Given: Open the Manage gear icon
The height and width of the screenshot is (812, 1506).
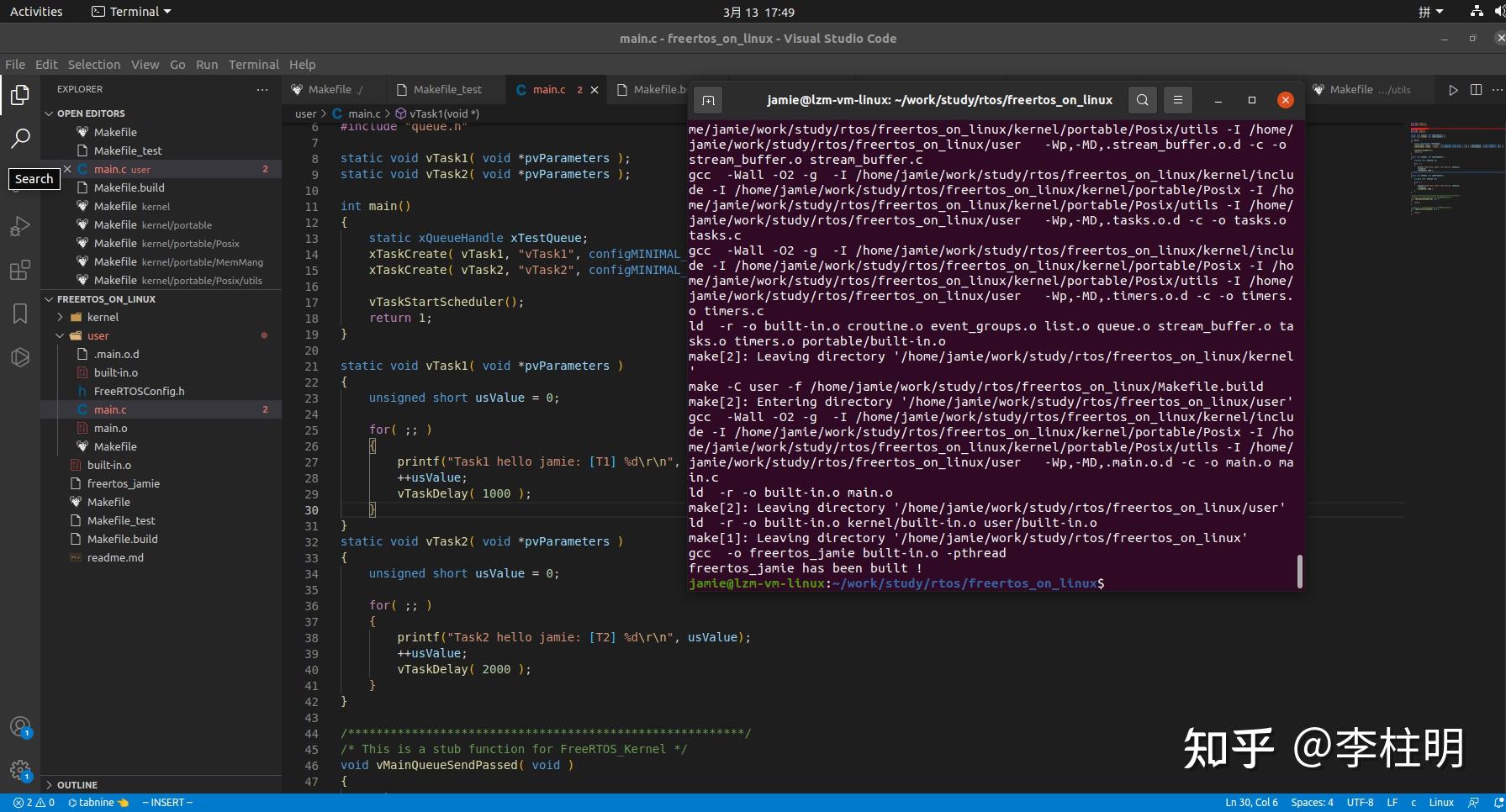Looking at the screenshot, I should pos(20,770).
